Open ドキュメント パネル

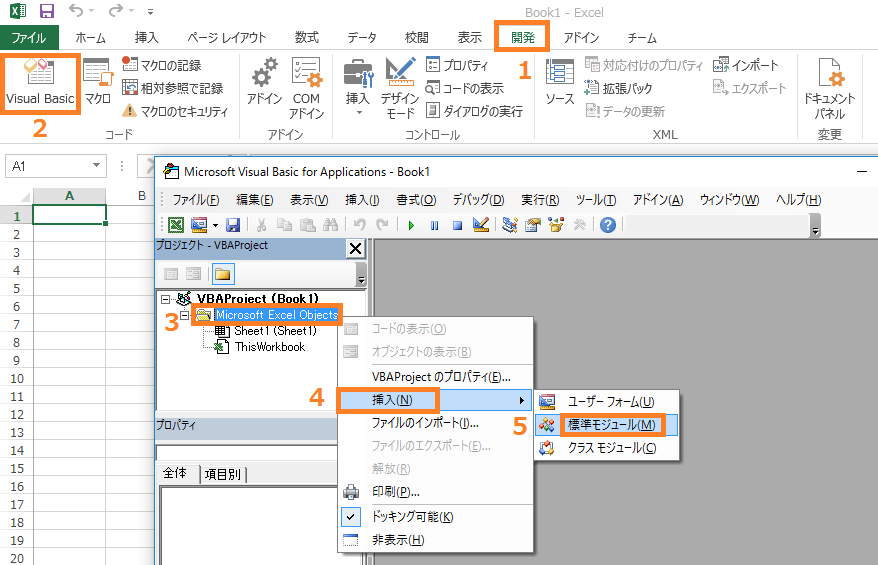pos(829,88)
